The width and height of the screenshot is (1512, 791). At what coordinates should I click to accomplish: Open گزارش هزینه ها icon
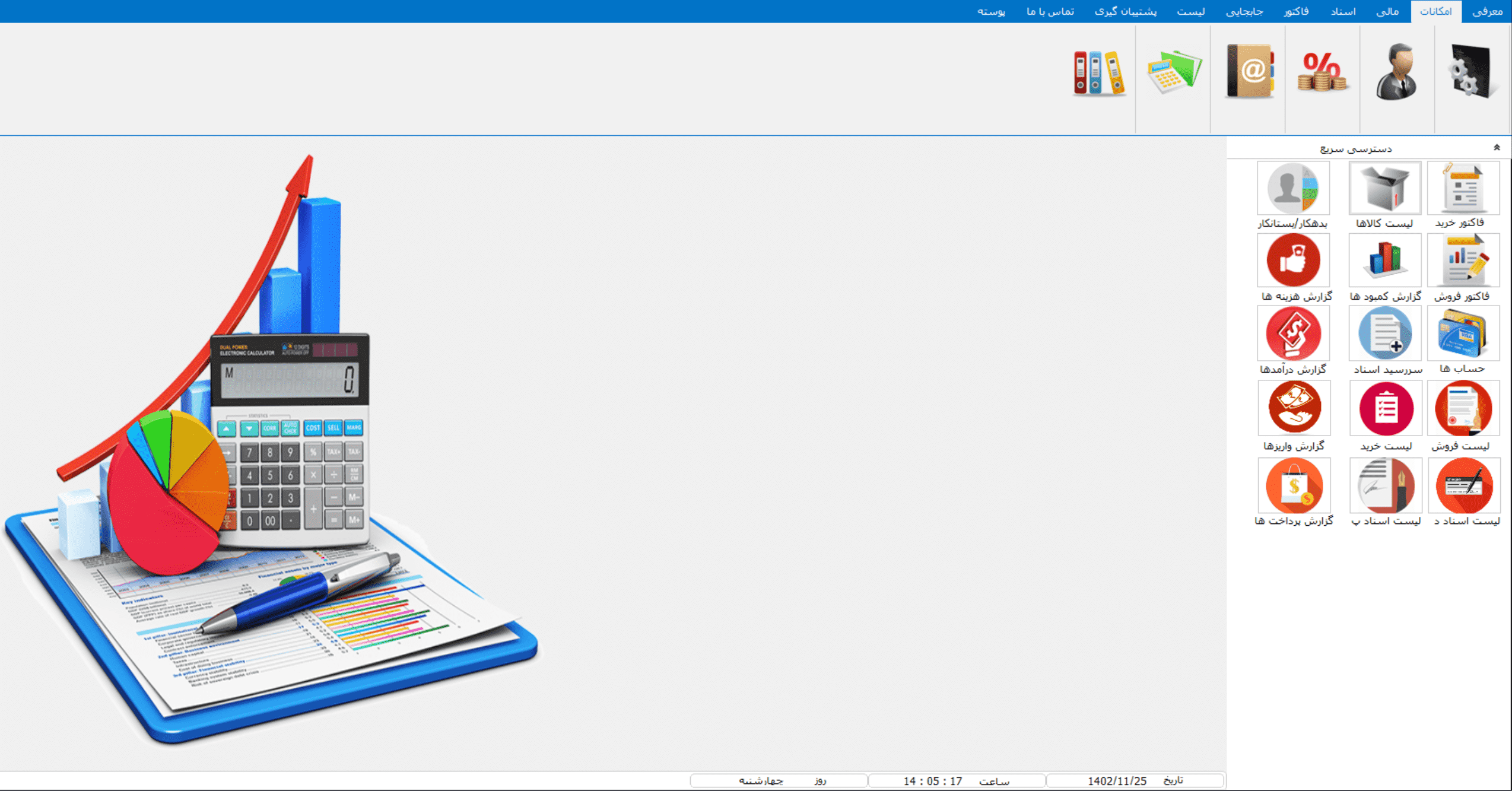(x=1294, y=261)
